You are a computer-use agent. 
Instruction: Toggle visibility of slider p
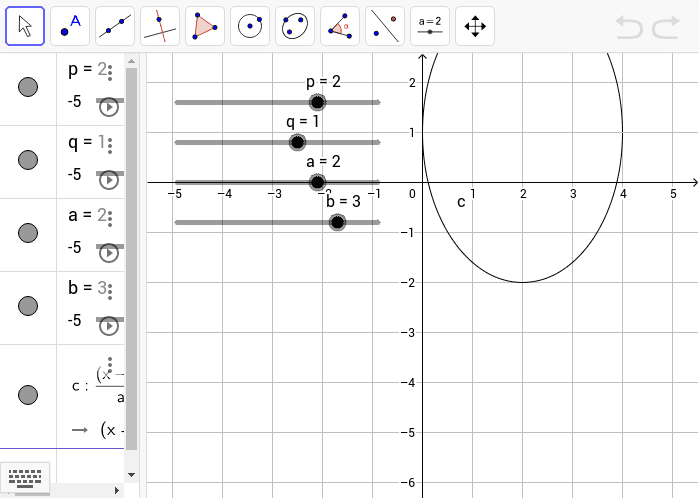28,87
